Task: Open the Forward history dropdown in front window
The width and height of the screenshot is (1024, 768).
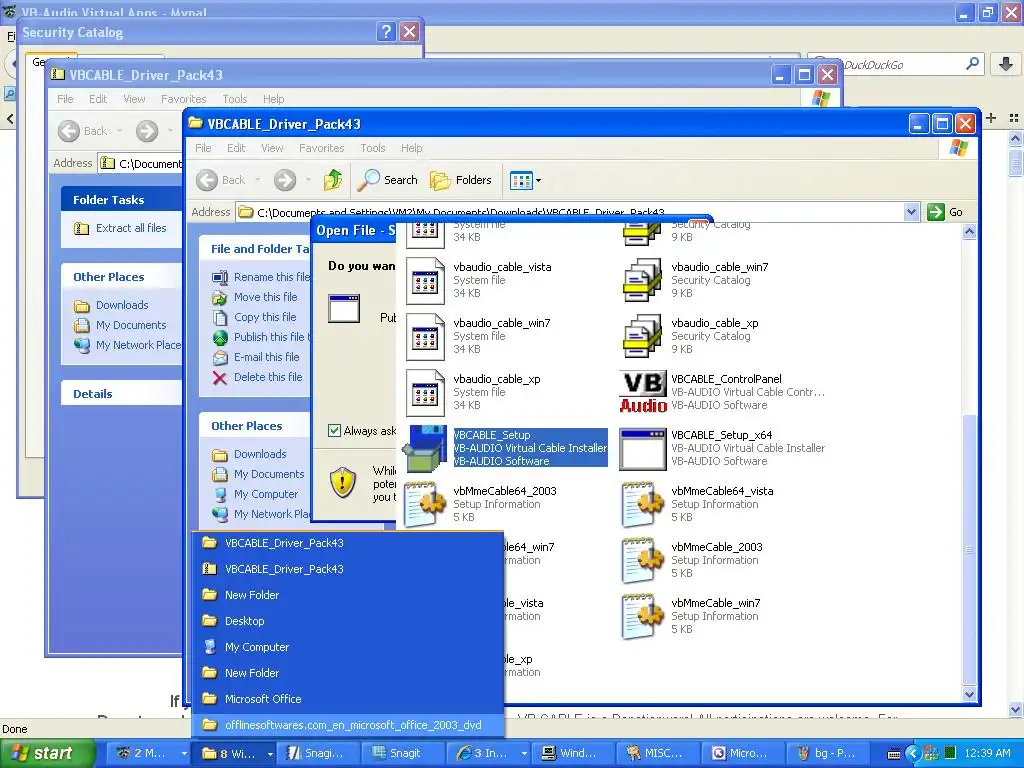Action: [308, 180]
